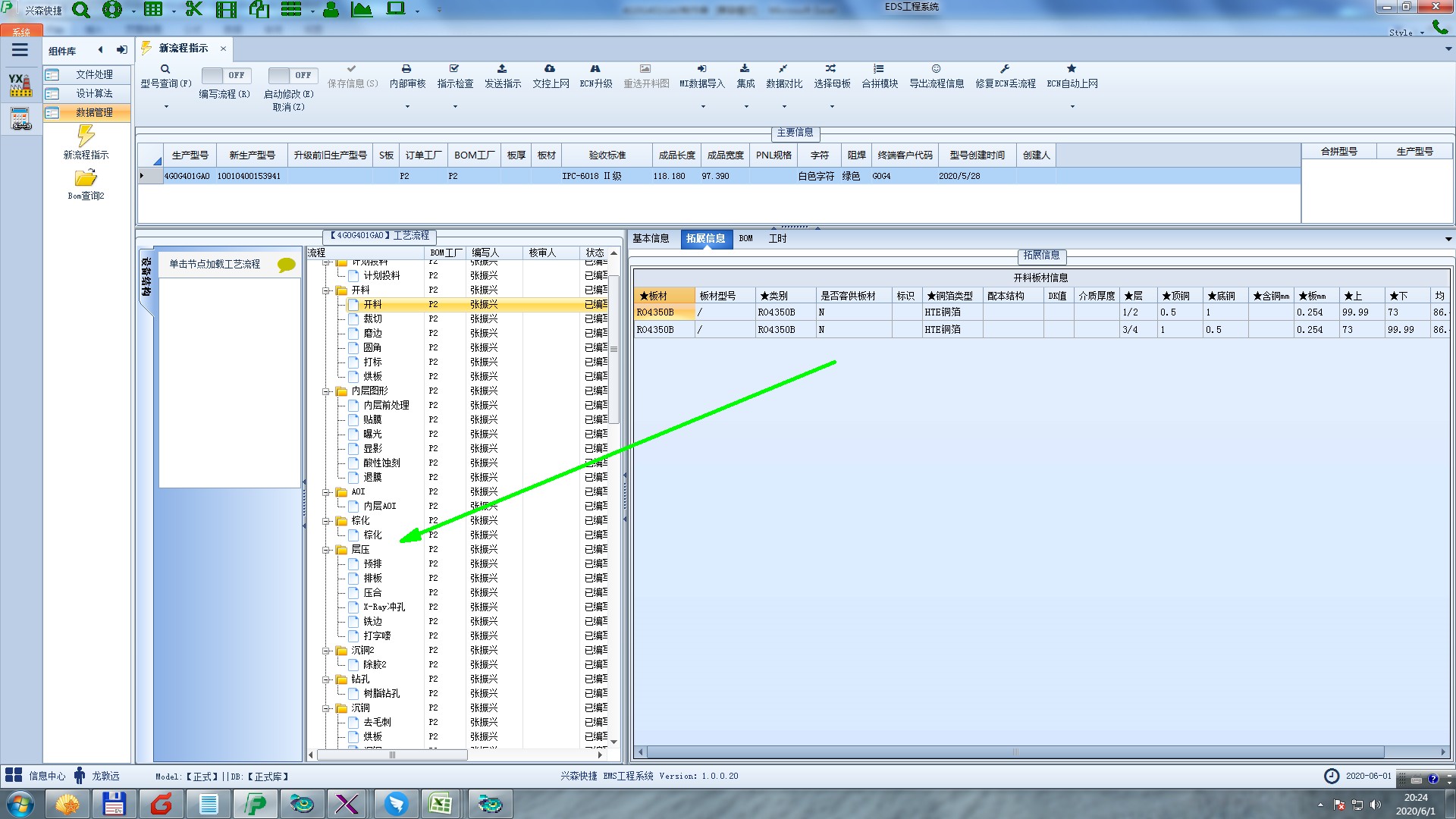Open the 内部审核 dropdown arrow
The width and height of the screenshot is (1456, 819).
[407, 107]
